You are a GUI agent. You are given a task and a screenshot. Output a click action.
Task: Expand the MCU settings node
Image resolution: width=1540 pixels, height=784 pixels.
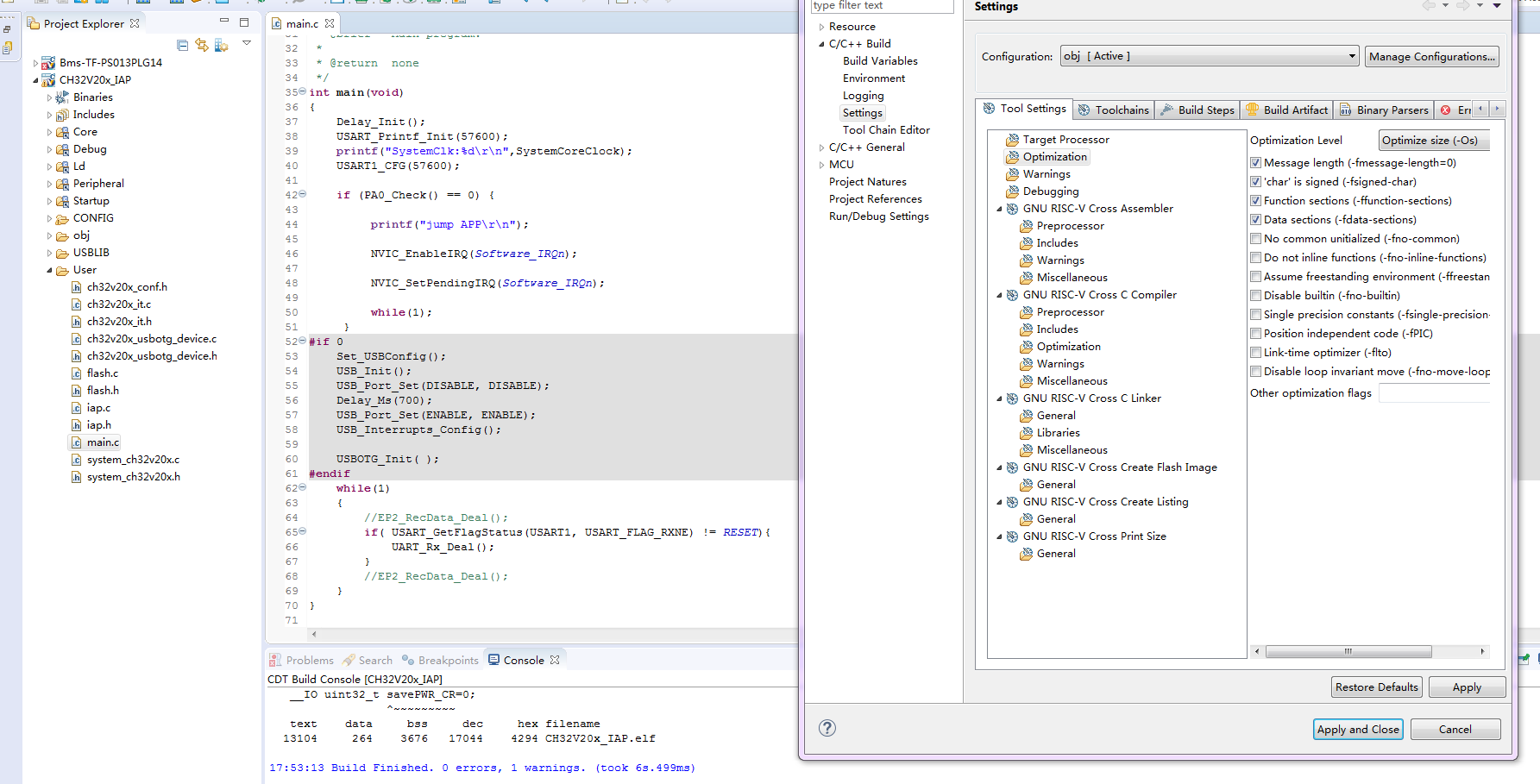tap(821, 165)
